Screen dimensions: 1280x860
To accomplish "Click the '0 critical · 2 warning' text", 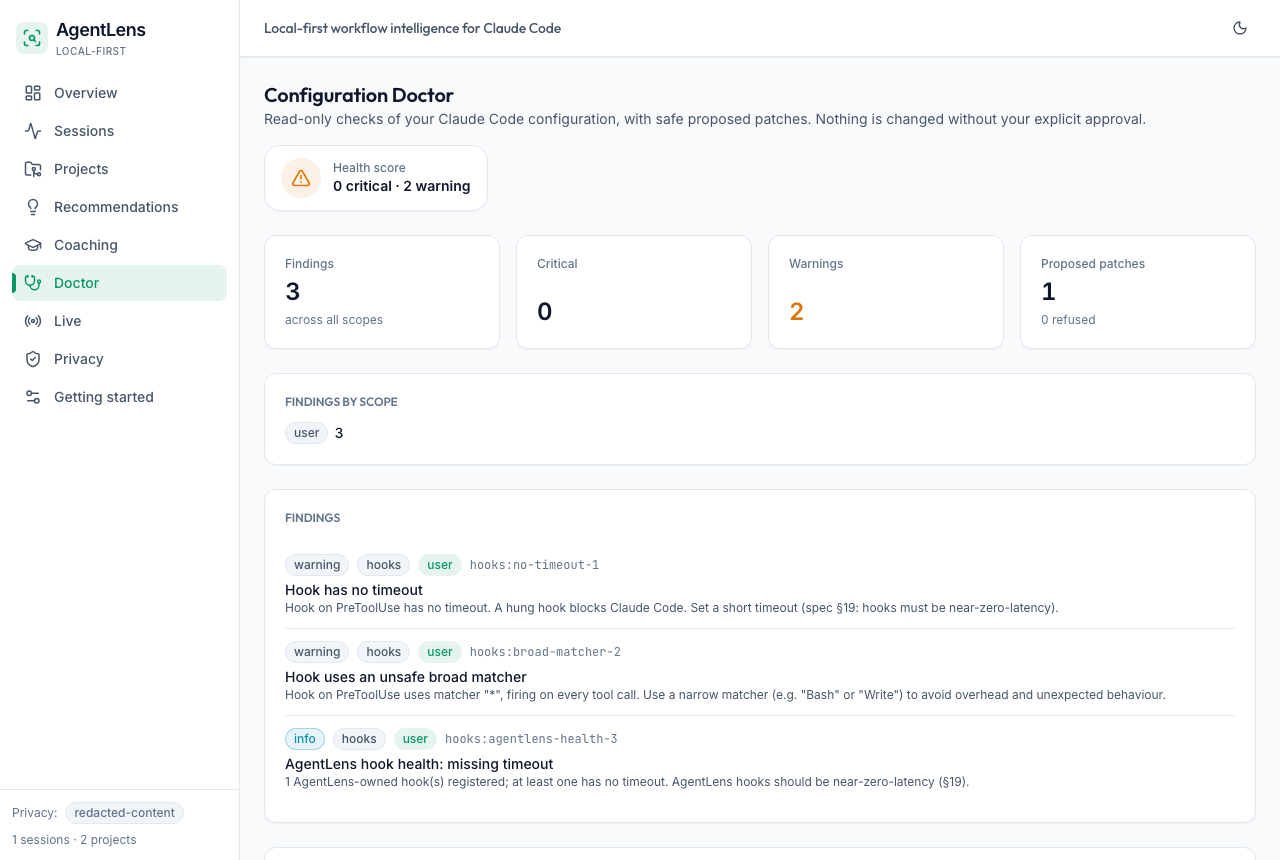I will (402, 186).
